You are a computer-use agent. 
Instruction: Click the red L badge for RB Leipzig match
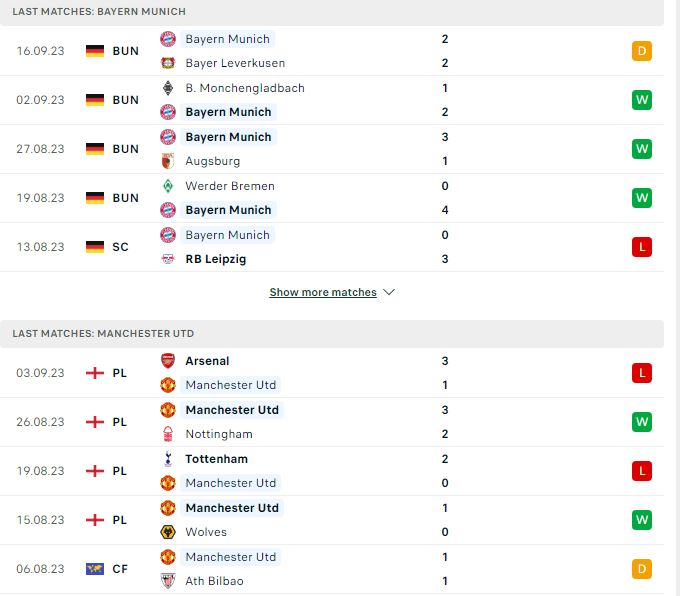[x=642, y=247]
